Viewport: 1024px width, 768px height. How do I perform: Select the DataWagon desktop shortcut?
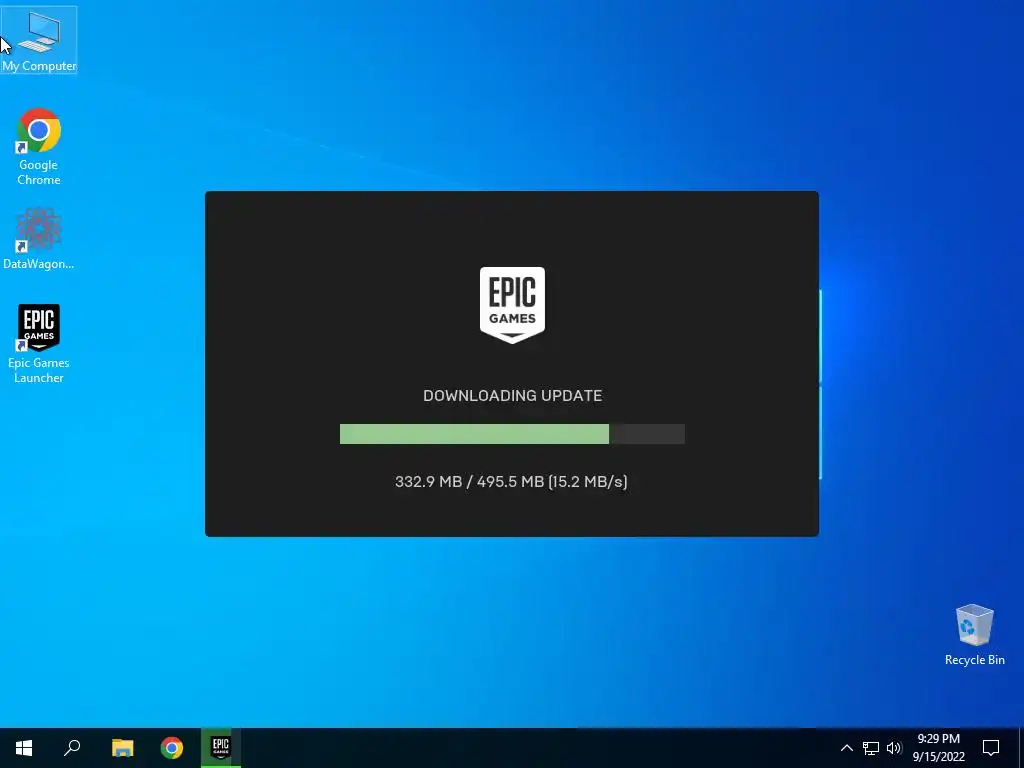coord(39,239)
